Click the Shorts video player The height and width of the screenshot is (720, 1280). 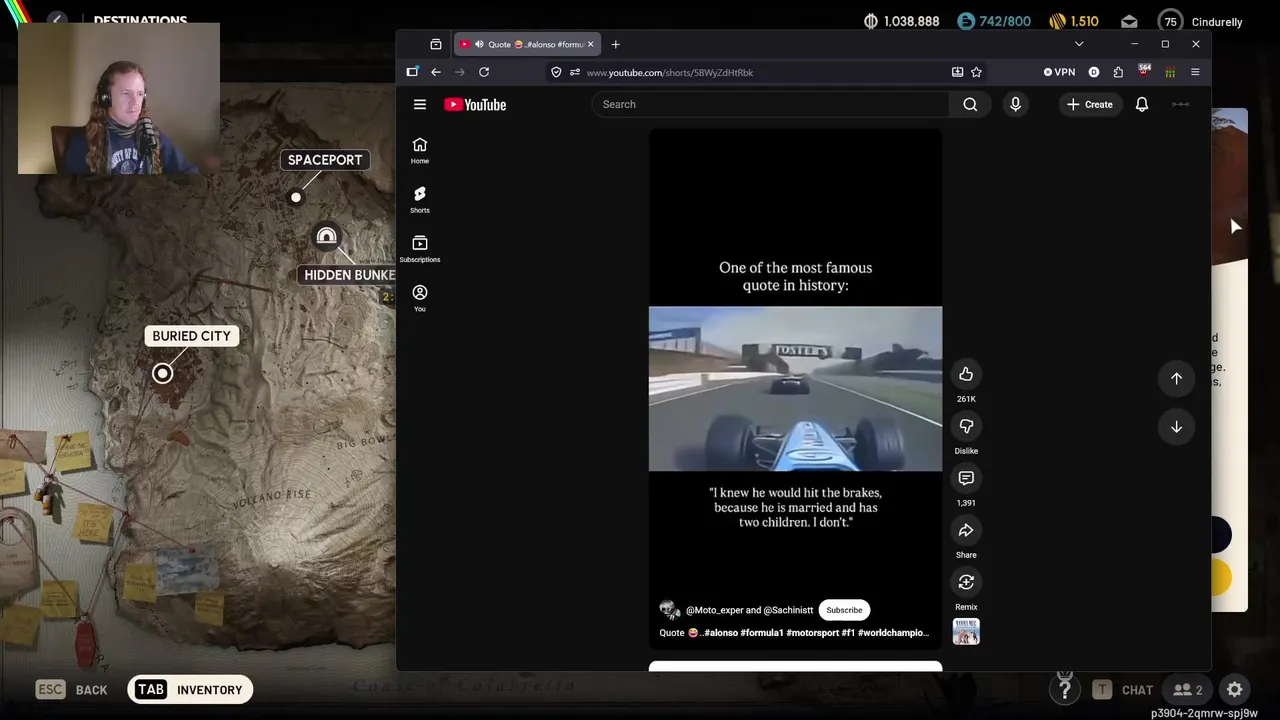click(795, 388)
